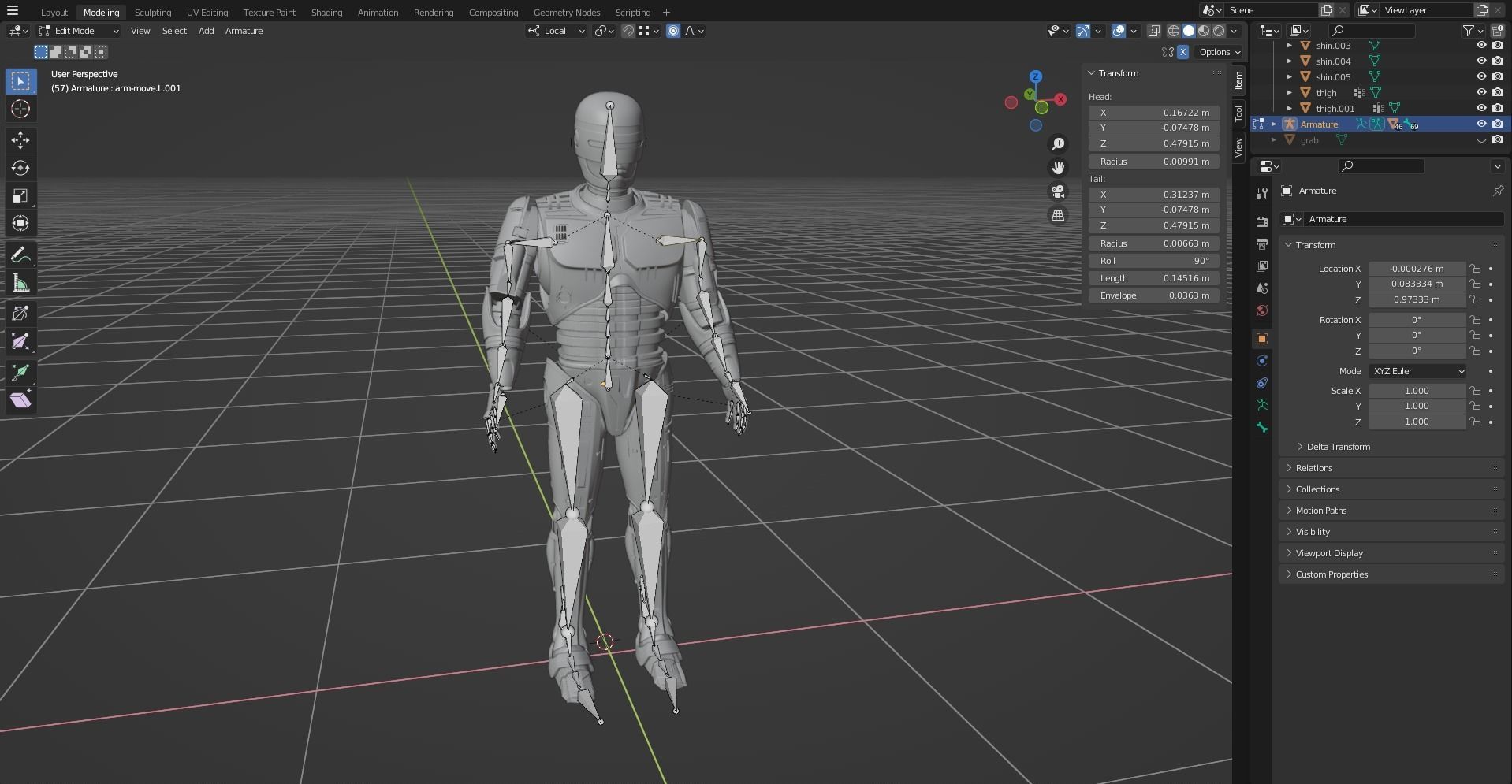Open the Edit Mode dropdown
The image size is (1512, 784).
(79, 31)
